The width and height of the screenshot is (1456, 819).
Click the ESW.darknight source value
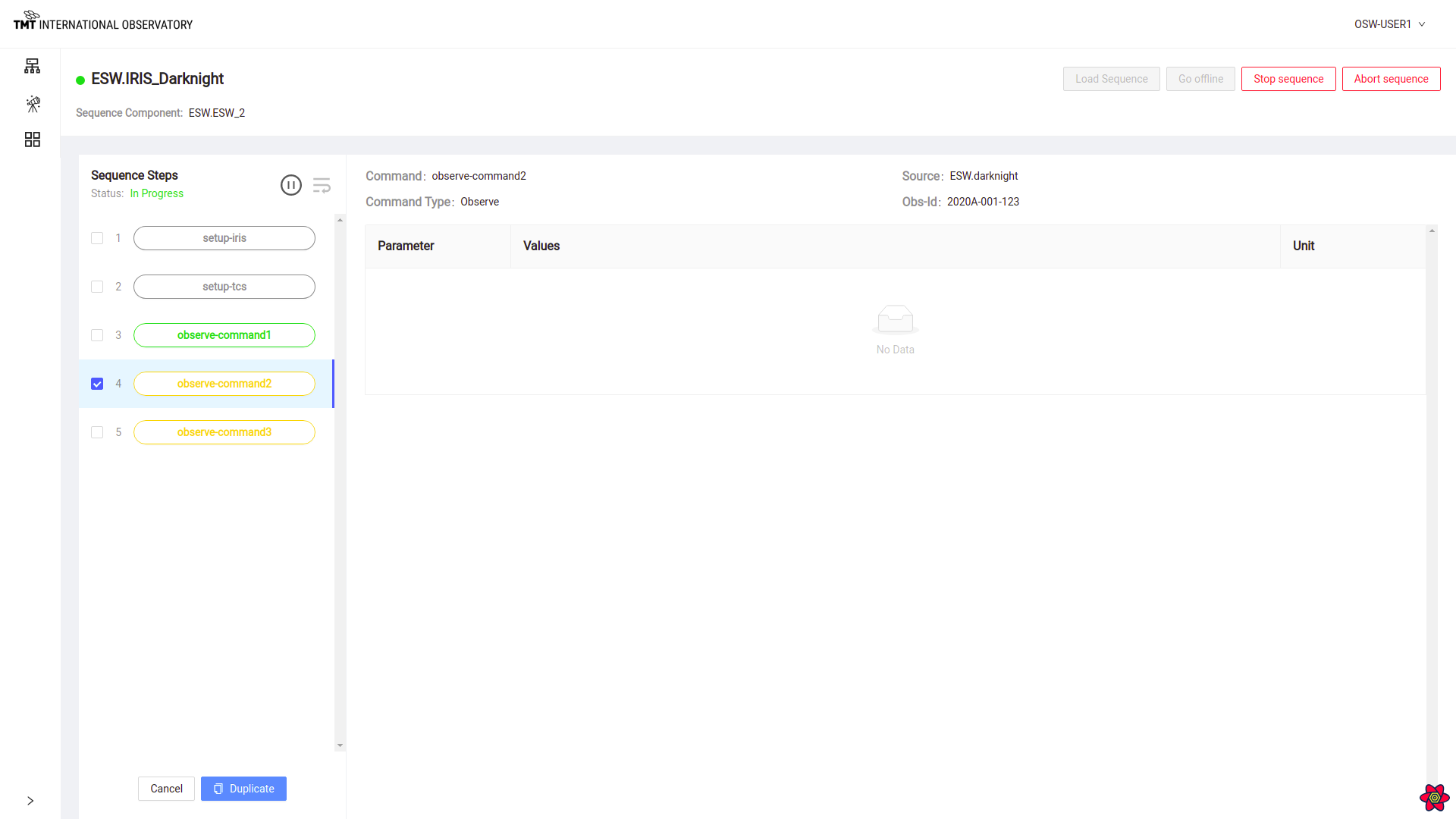point(984,176)
